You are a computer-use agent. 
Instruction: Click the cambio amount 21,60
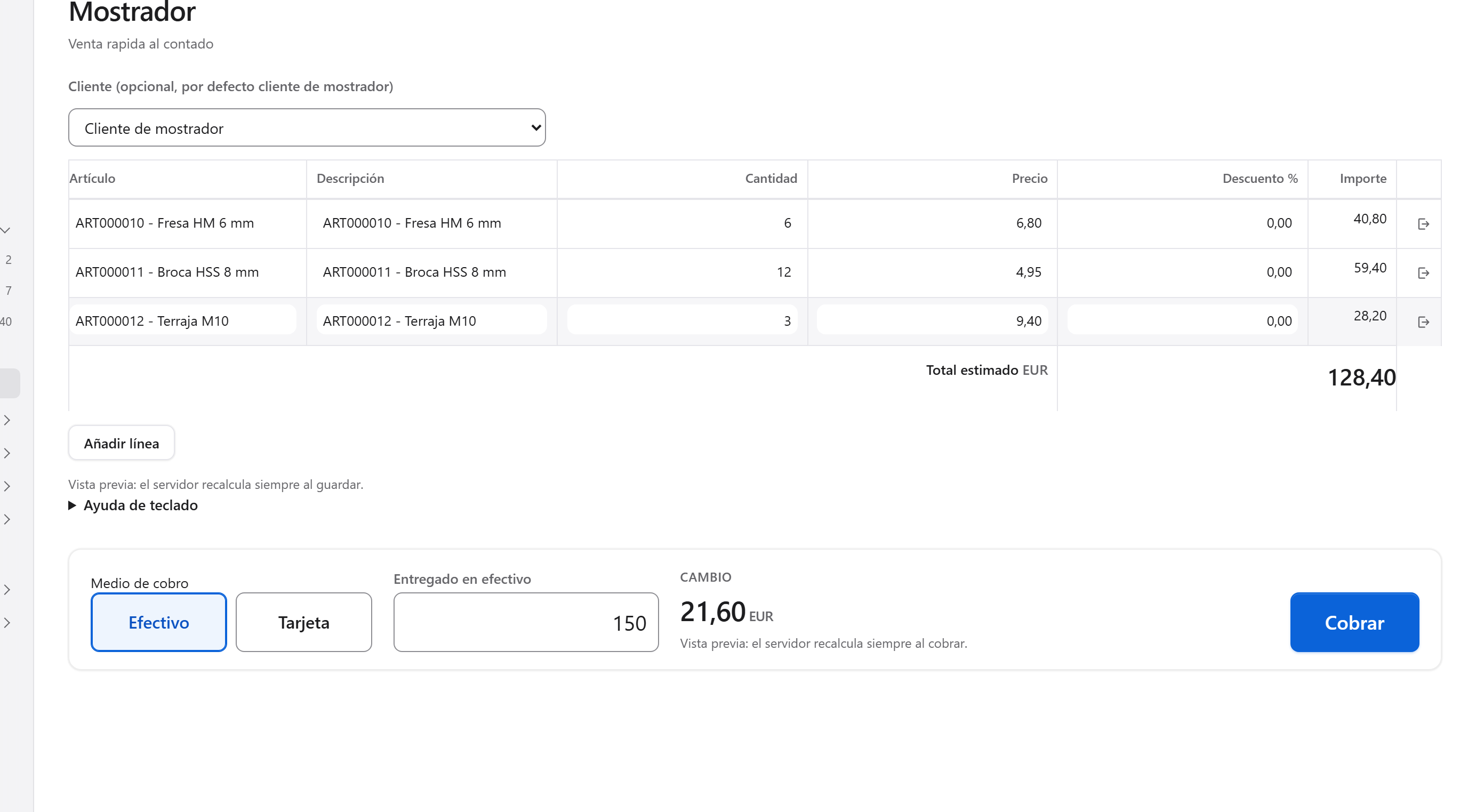pos(713,612)
